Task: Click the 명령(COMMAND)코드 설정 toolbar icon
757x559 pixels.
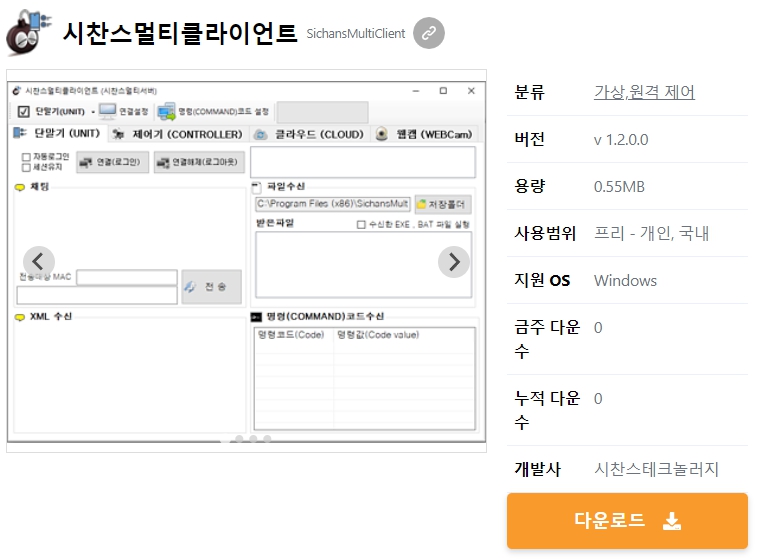Action: coord(166,112)
